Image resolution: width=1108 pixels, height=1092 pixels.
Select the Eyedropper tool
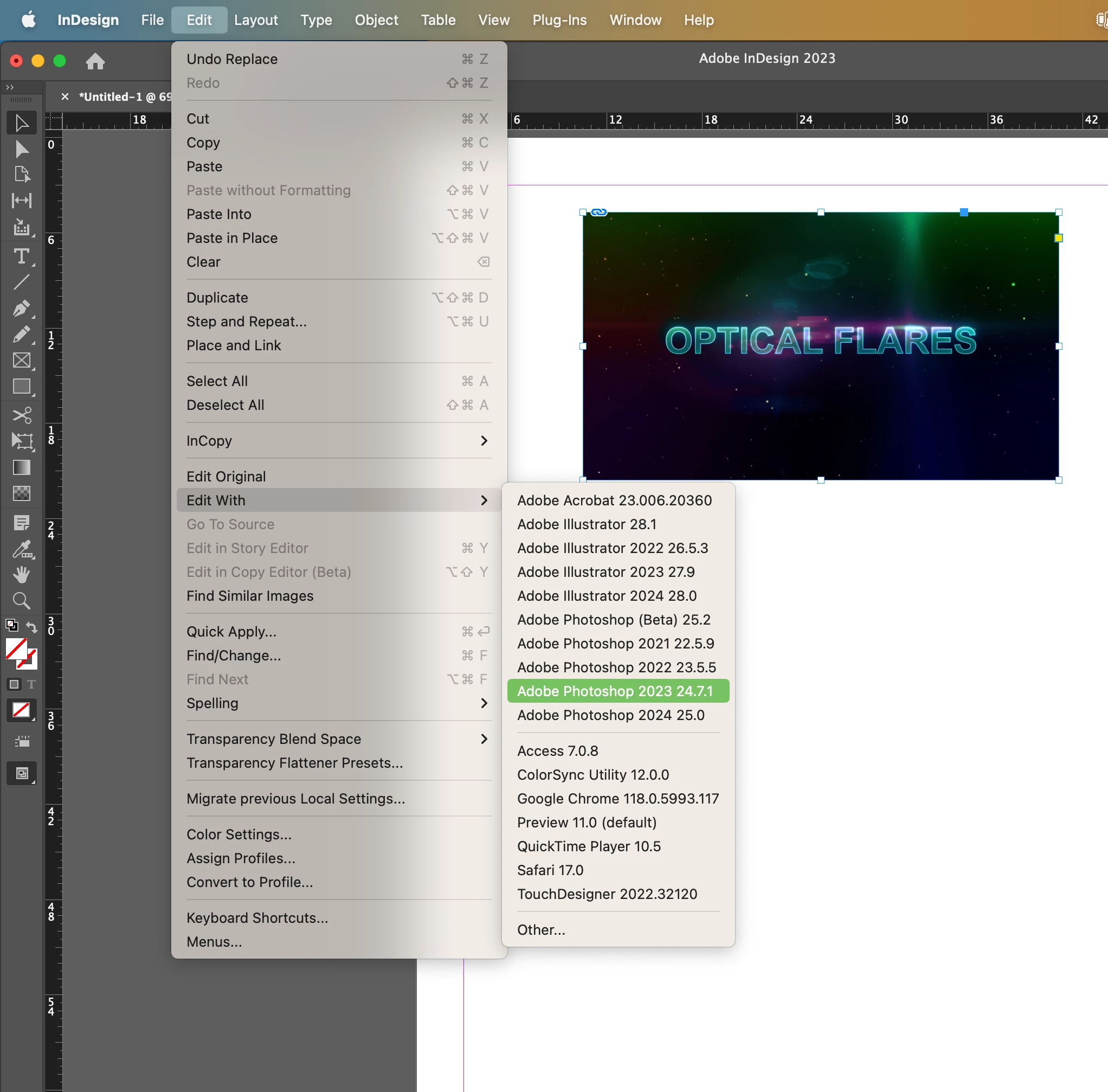click(21, 549)
